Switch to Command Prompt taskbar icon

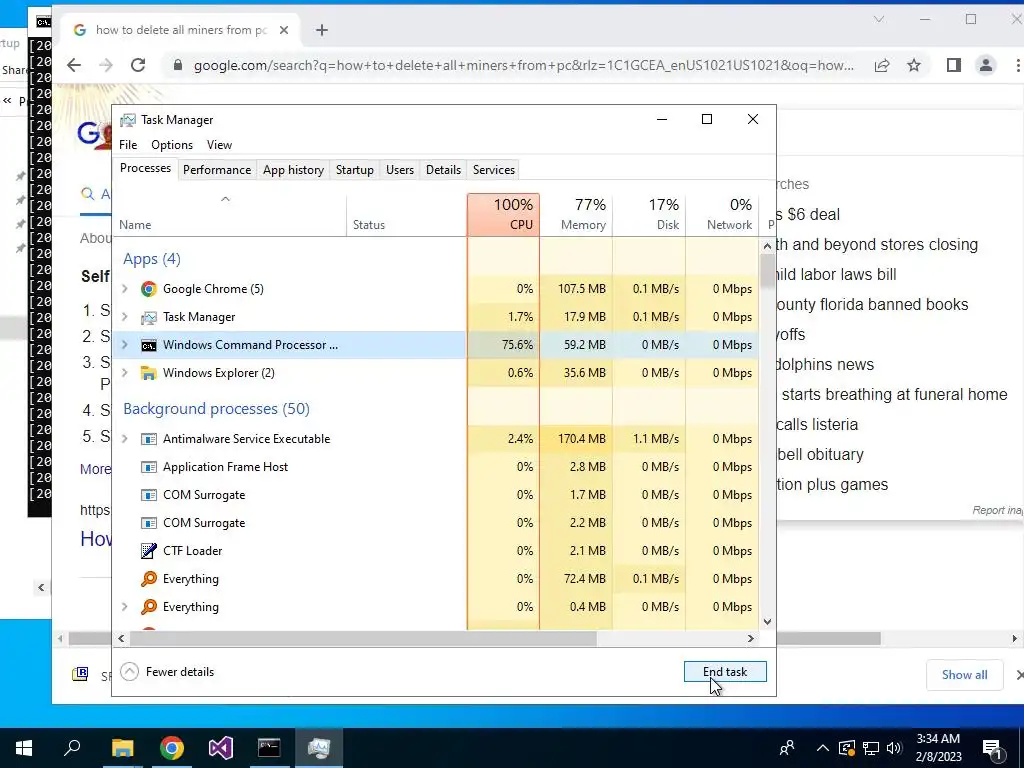[269, 748]
